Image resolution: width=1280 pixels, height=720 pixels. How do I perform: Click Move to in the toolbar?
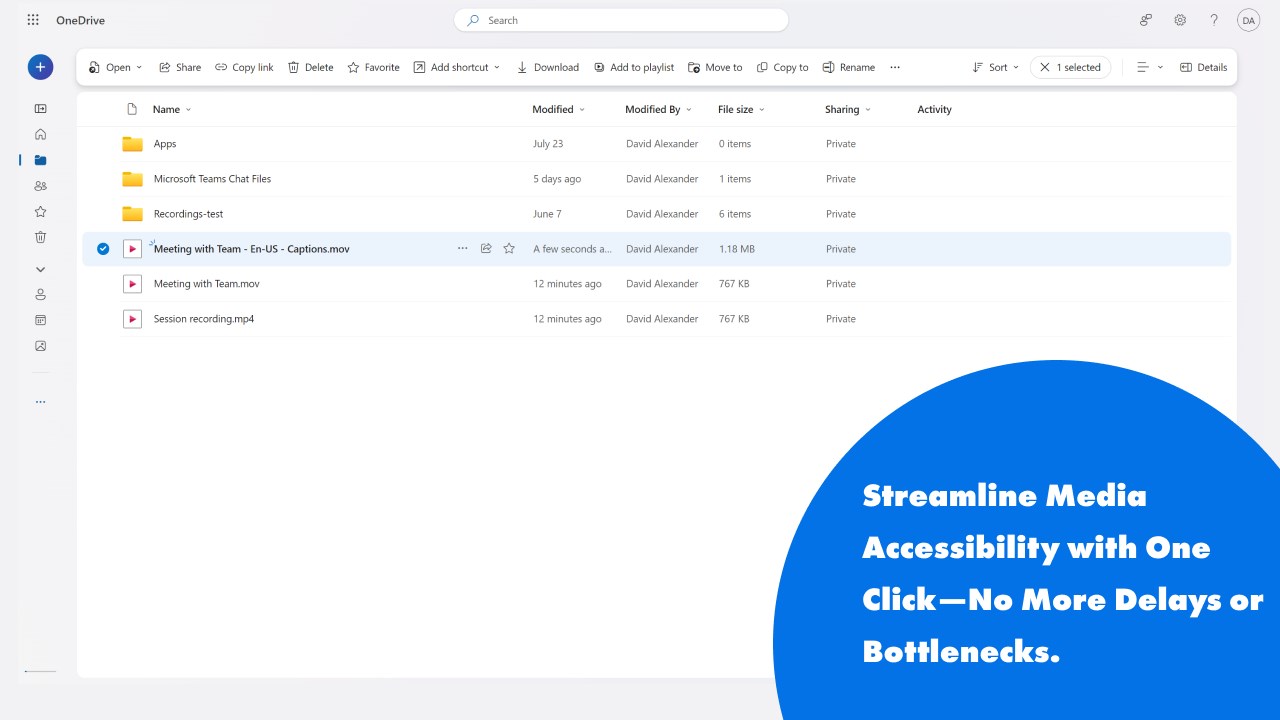coord(715,67)
